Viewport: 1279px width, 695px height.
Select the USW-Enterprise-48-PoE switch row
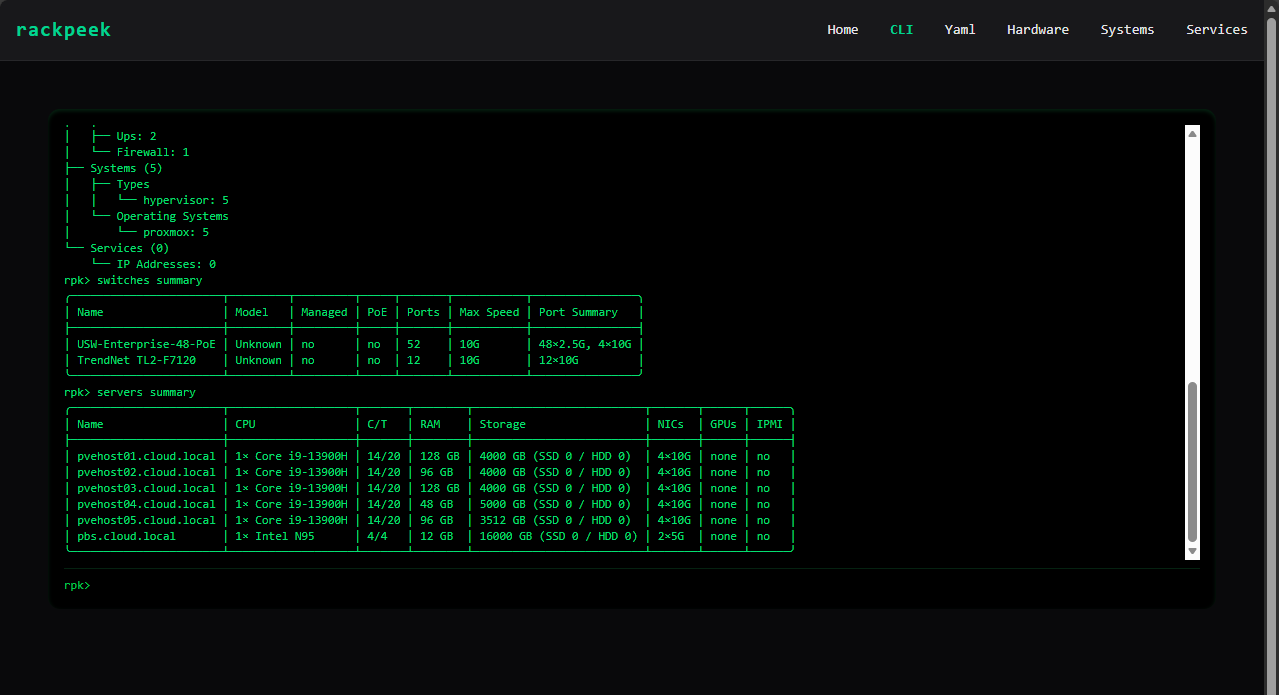point(146,344)
